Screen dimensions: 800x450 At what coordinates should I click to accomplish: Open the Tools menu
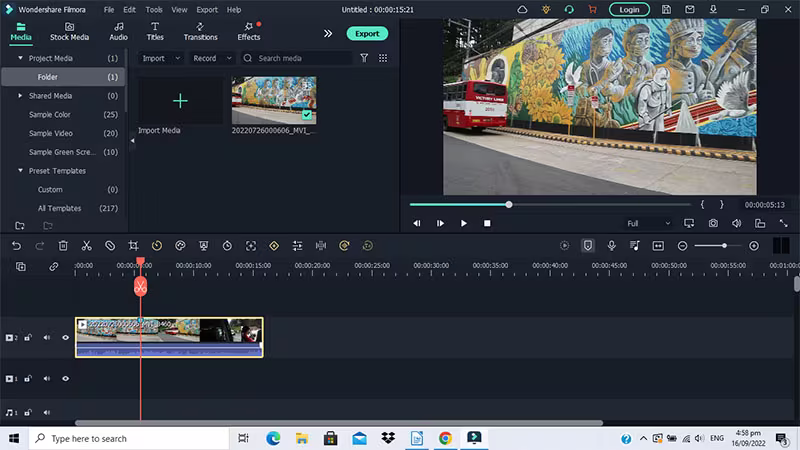(x=154, y=10)
